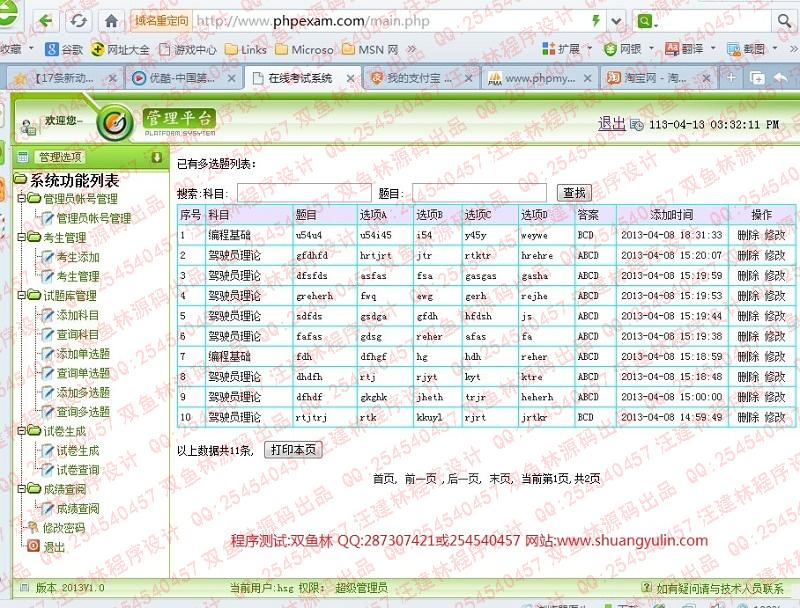Open 查询科目 in the sidebar tree
The height and width of the screenshot is (608, 800).
[78, 334]
